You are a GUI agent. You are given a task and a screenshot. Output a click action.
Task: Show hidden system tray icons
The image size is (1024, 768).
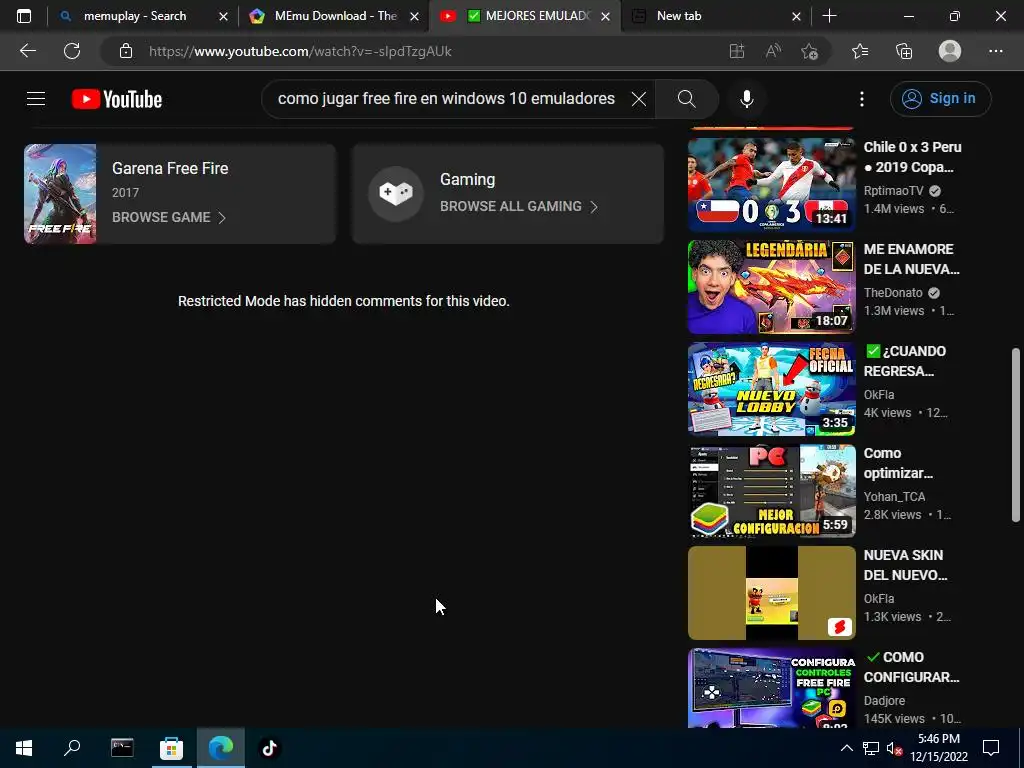coord(846,748)
